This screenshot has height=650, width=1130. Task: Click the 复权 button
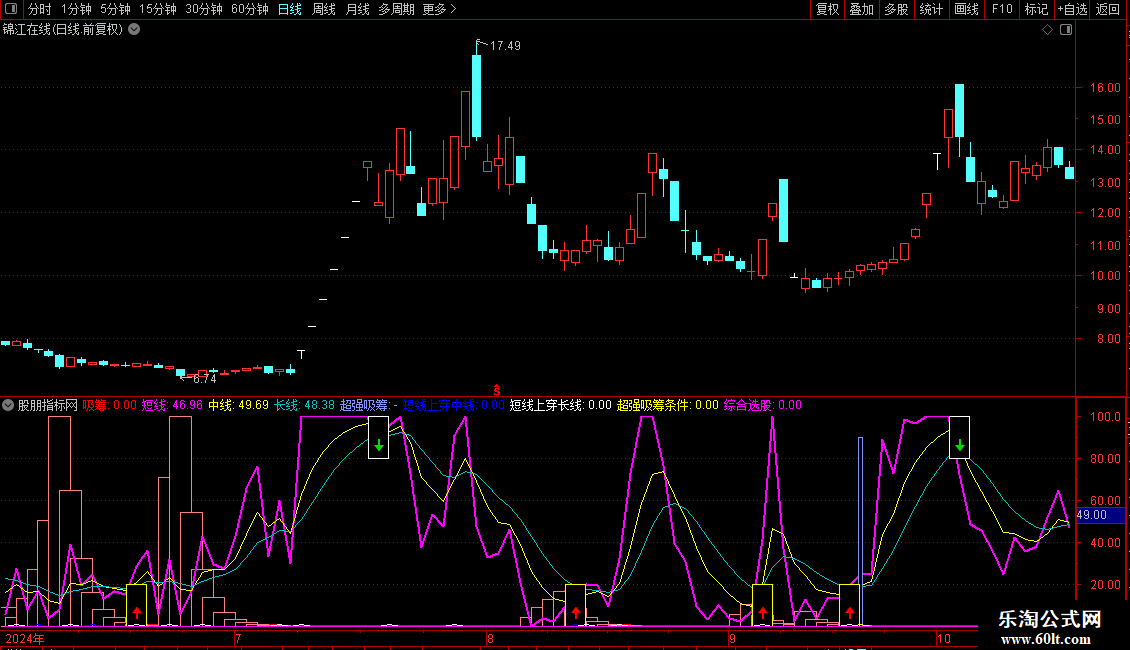point(827,9)
